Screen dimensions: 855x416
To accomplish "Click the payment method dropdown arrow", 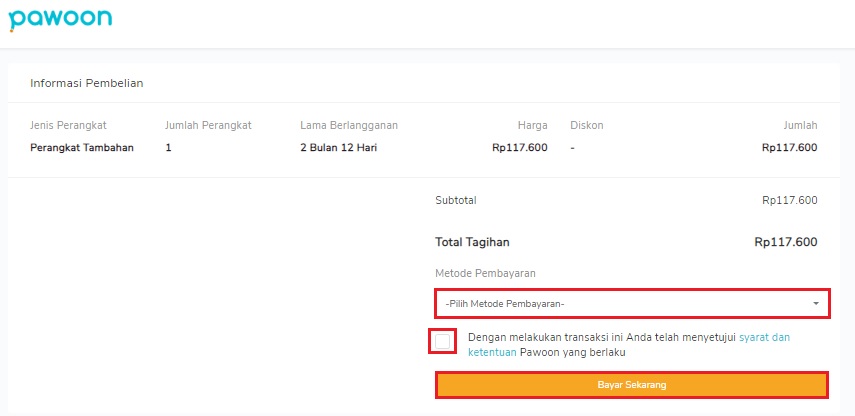I will [816, 304].
